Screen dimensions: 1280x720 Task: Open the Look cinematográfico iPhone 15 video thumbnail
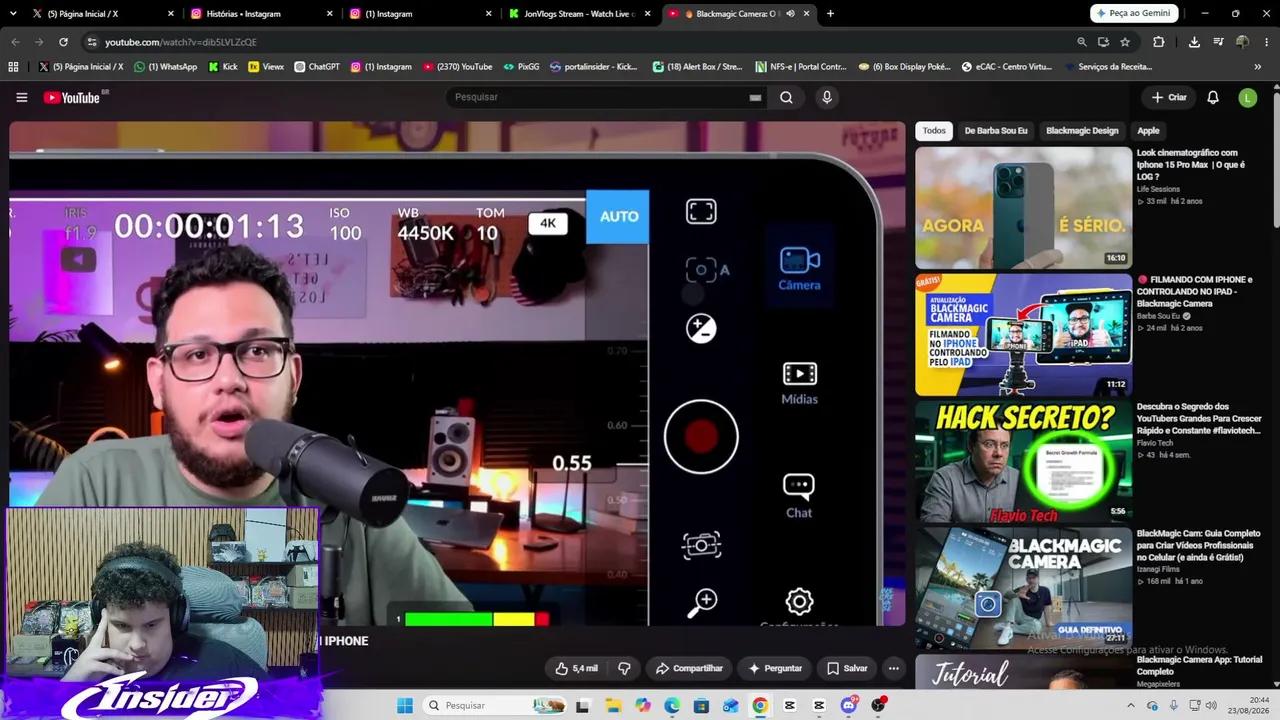click(x=1023, y=208)
